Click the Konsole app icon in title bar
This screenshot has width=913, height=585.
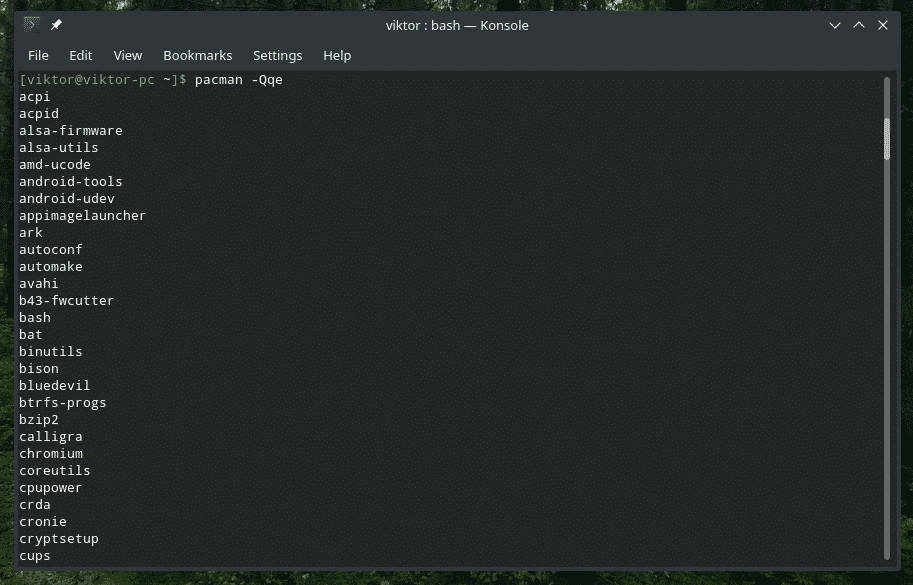(x=31, y=24)
